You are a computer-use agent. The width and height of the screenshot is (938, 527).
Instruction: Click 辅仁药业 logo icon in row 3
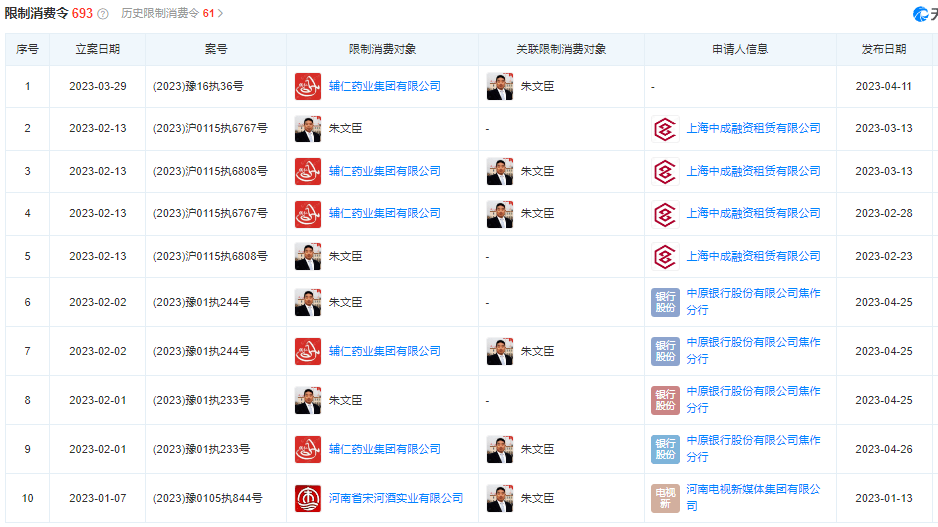(307, 171)
